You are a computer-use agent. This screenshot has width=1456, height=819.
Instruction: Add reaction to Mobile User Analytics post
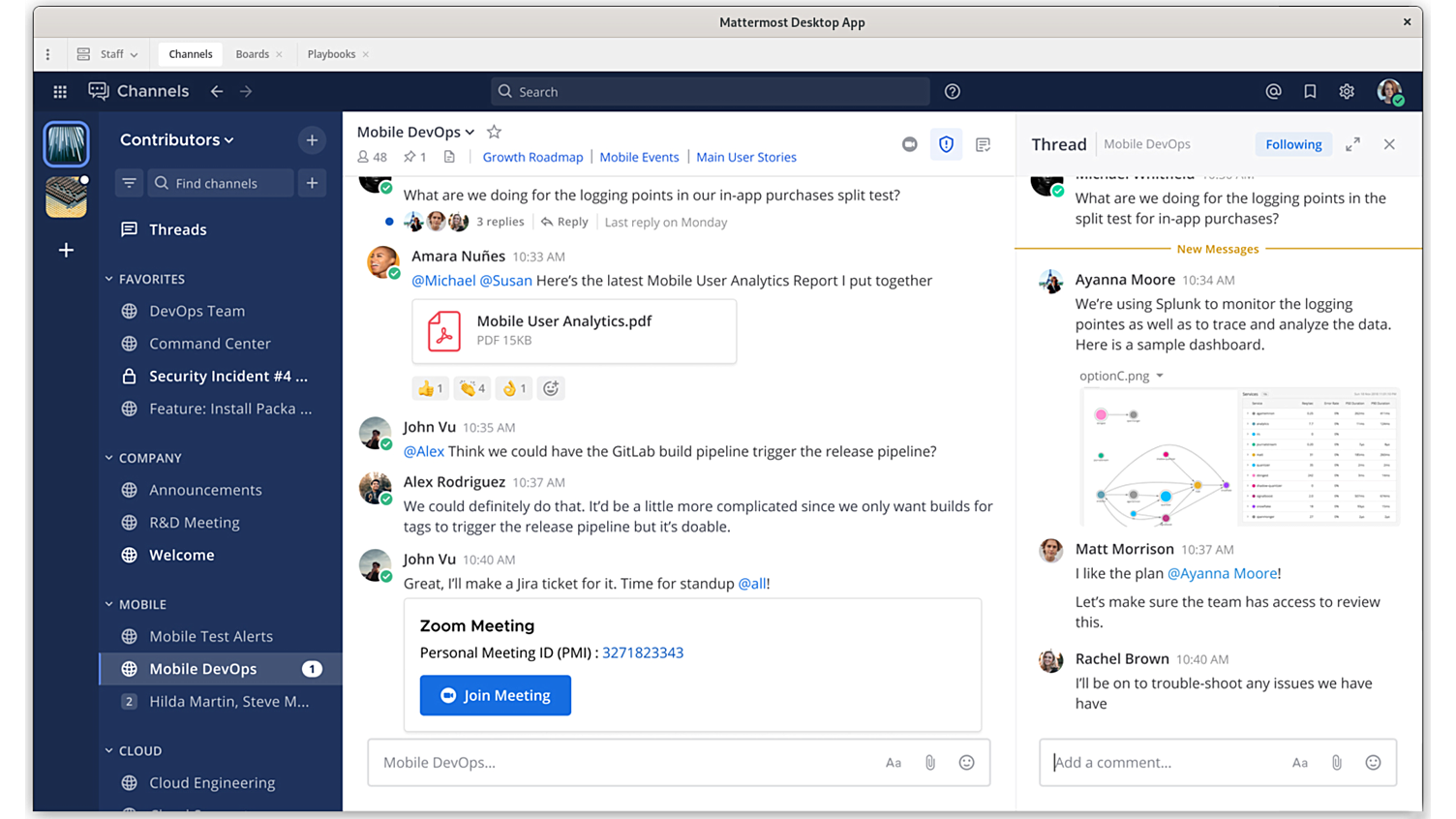[551, 388]
